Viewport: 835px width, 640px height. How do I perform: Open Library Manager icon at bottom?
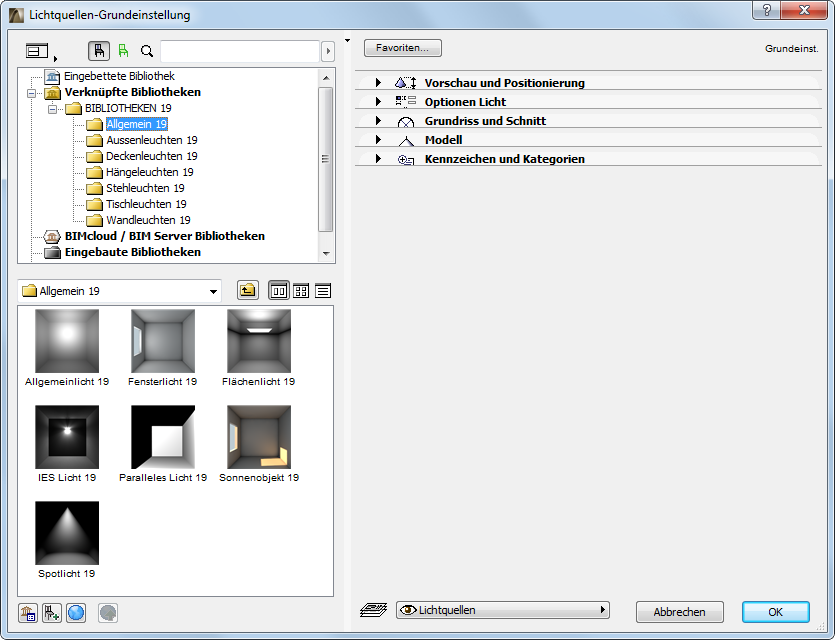[x=28, y=613]
